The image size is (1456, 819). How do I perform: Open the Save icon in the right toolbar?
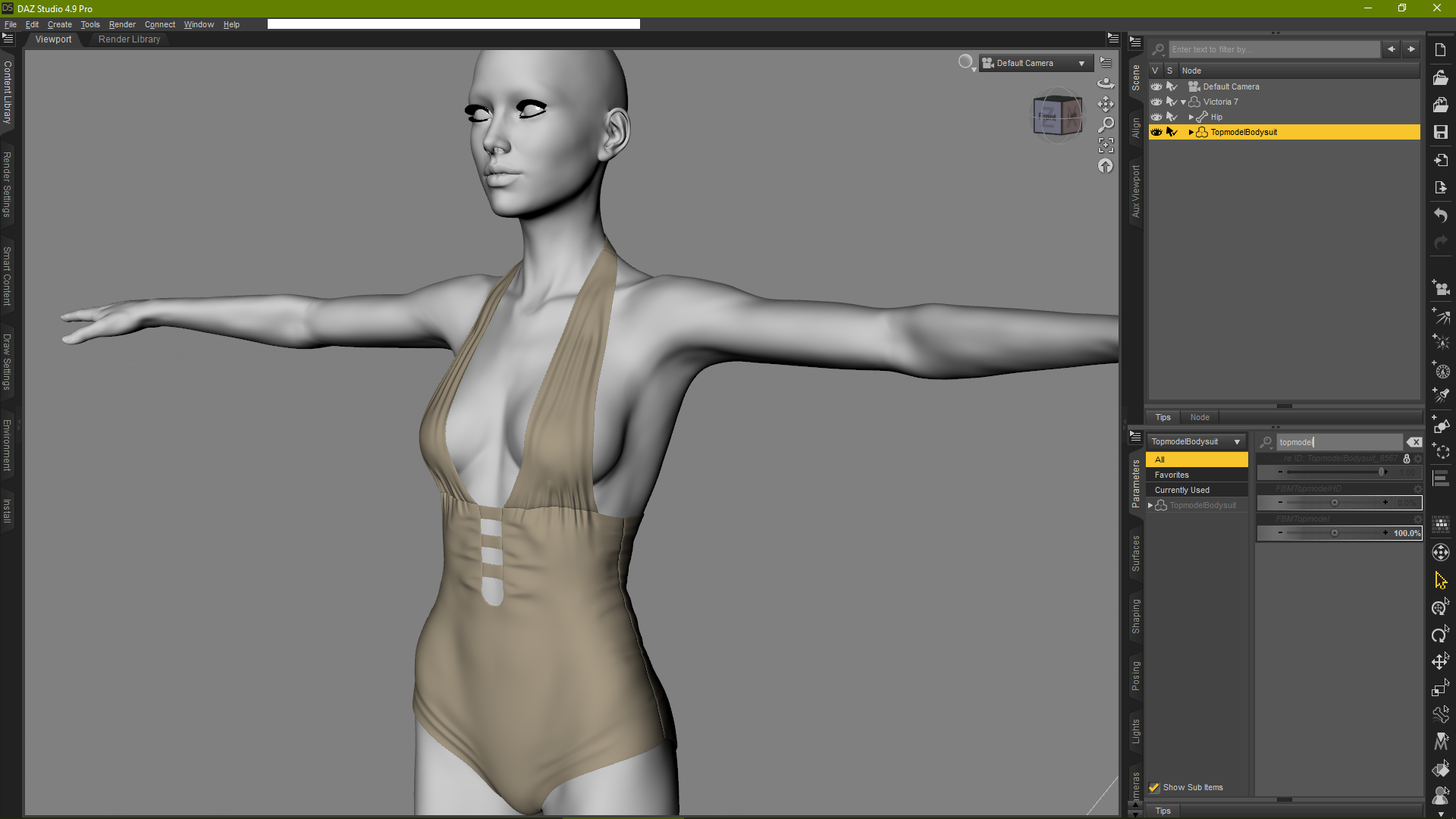click(1441, 133)
